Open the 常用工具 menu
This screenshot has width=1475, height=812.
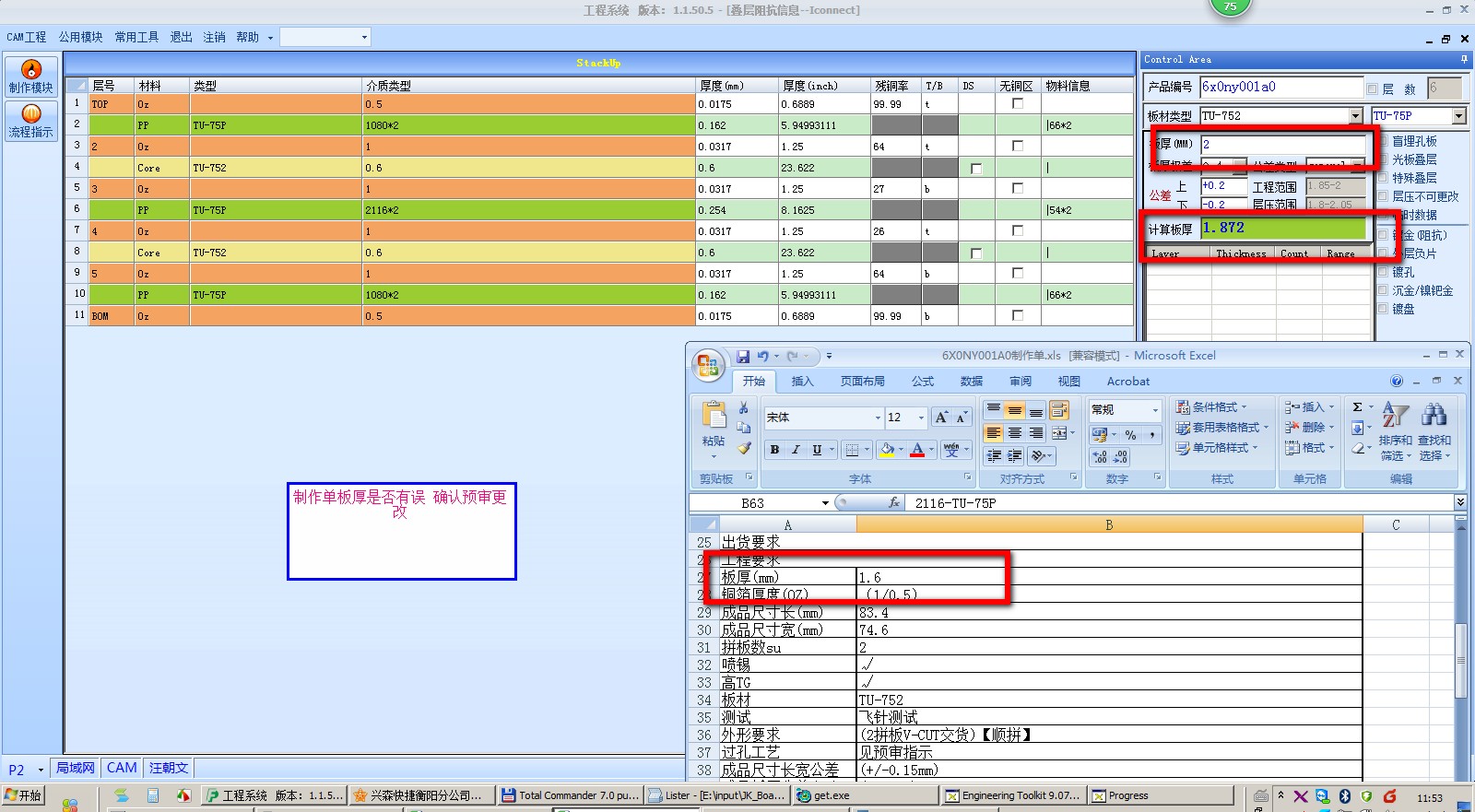pos(136,37)
